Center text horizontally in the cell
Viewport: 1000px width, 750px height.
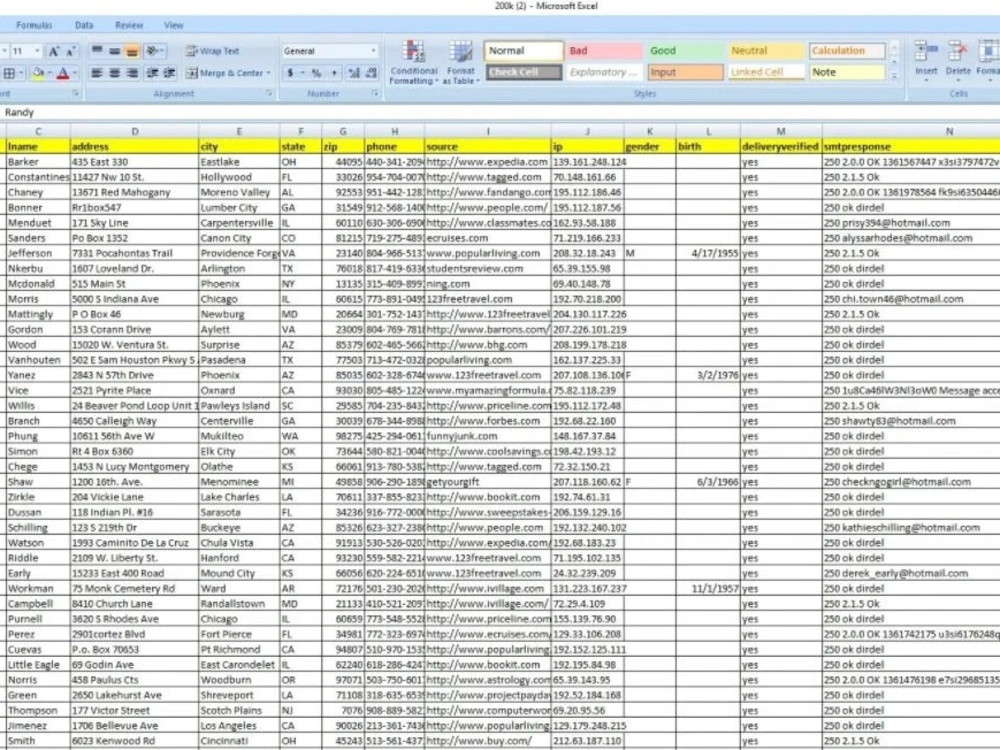coord(115,73)
